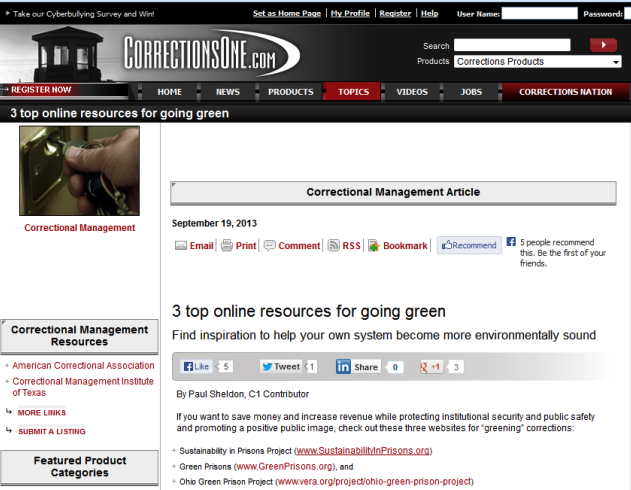
Task: Click the Comment speech bubble icon
Action: click(x=270, y=245)
